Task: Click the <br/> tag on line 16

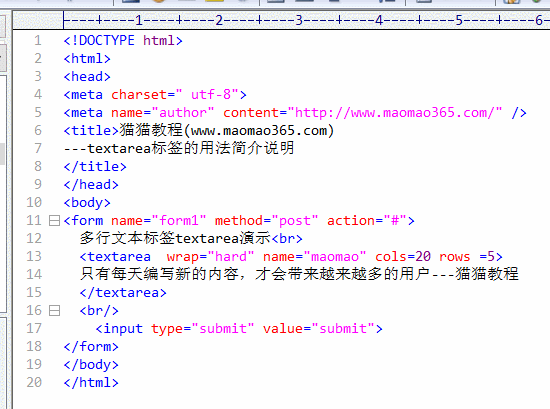Action: [99, 310]
